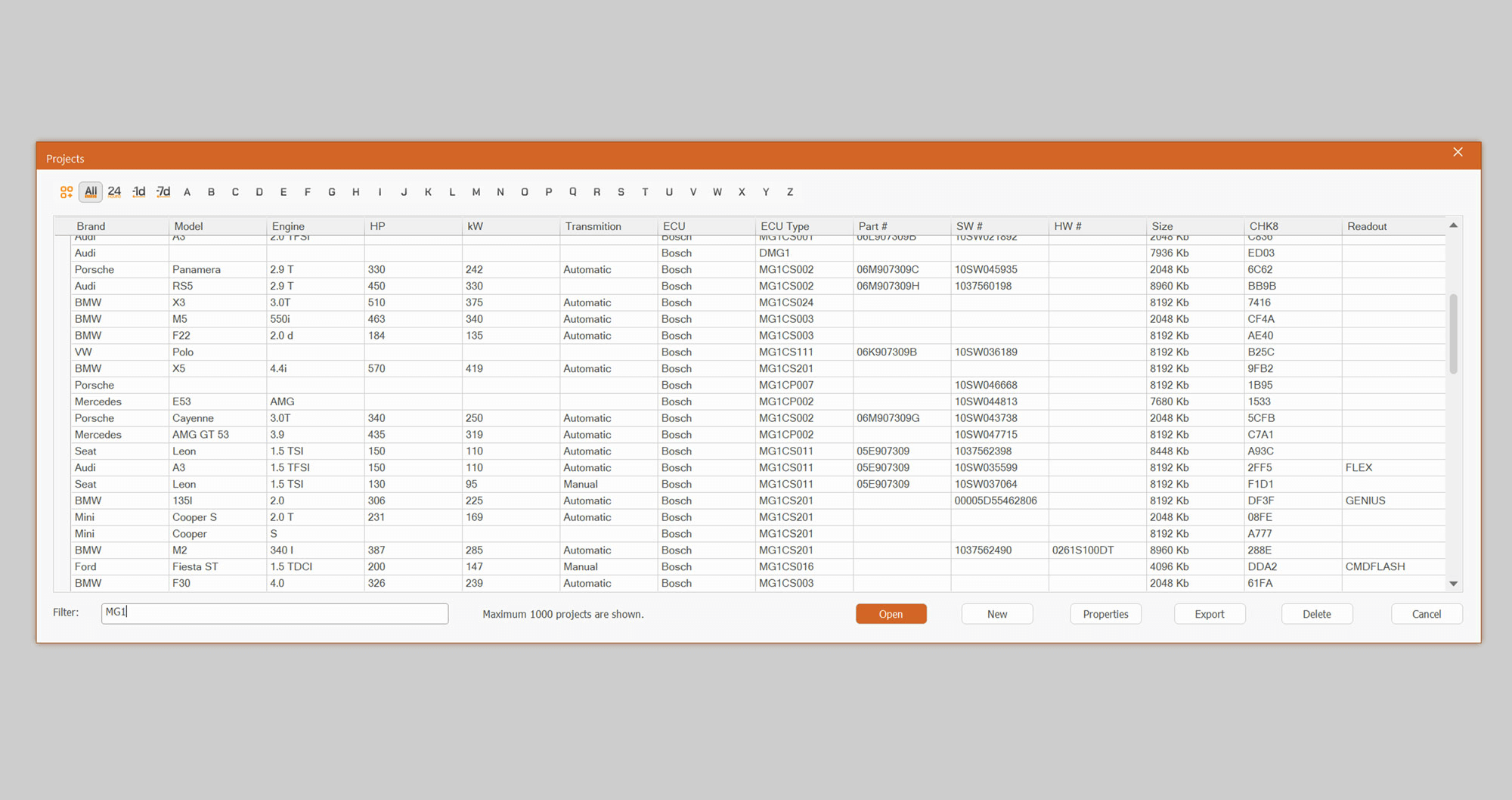1512x800 pixels.
Task: Select the BMW F30 row
Action: pyautogui.click(x=758, y=583)
